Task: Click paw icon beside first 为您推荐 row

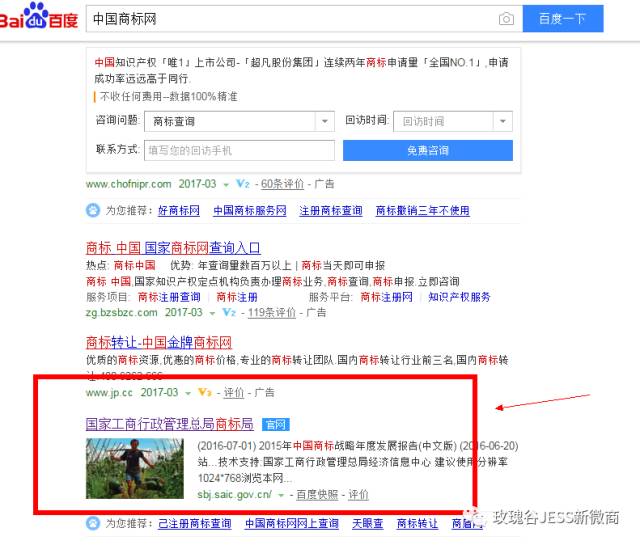Action: coord(93,210)
